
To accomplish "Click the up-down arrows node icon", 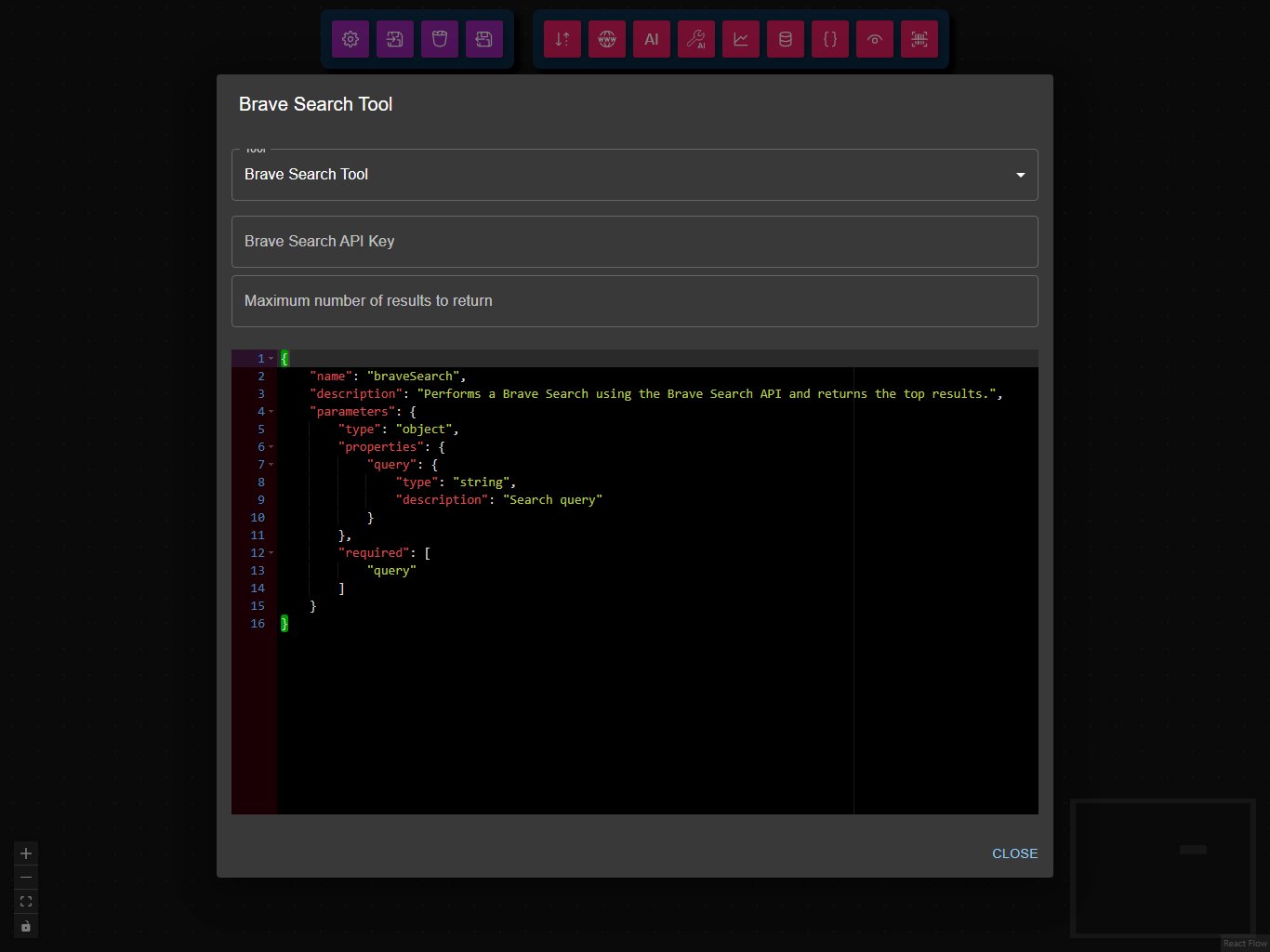I will click(562, 39).
